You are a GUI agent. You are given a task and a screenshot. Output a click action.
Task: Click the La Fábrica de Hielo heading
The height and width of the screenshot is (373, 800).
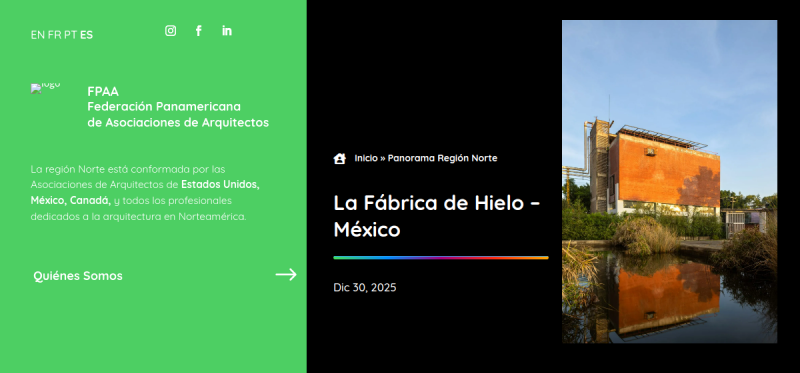point(437,216)
